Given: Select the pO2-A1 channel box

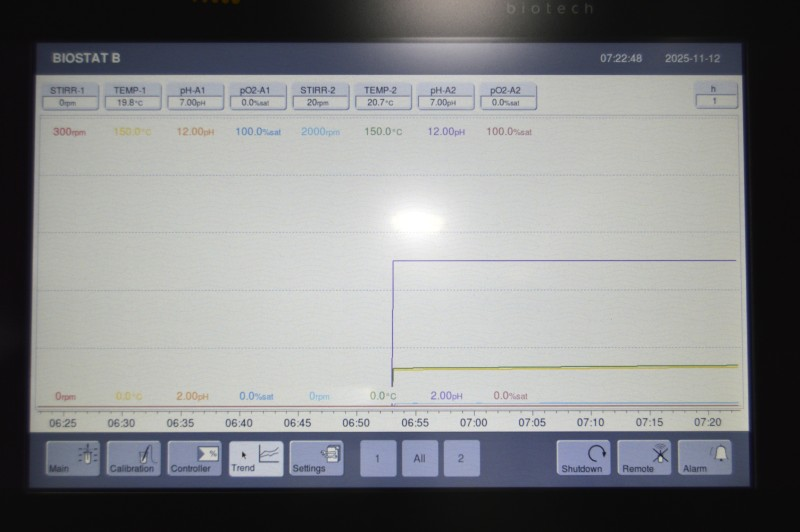Looking at the screenshot, I should pos(257,96).
